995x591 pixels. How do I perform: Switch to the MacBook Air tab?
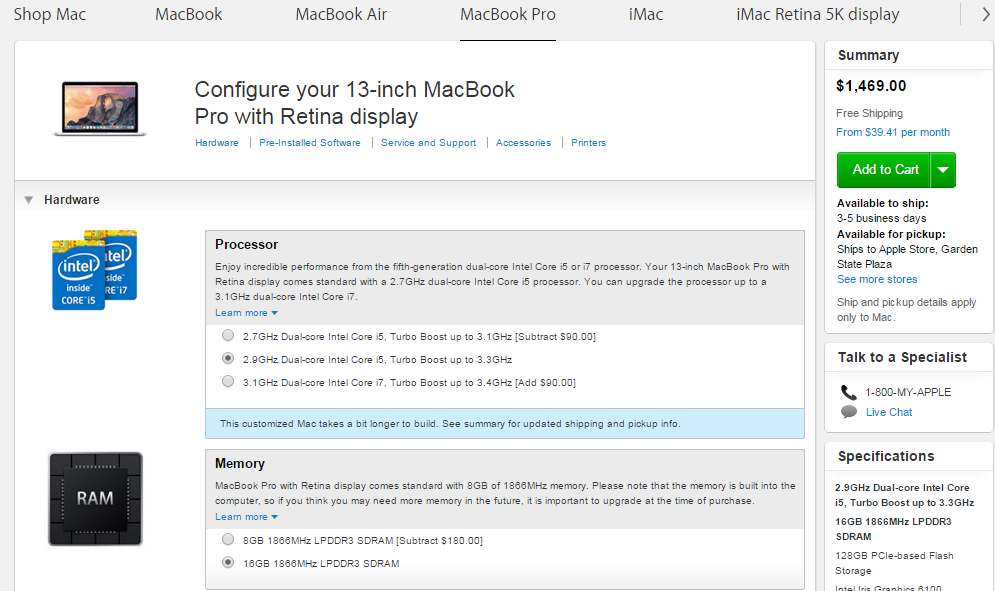tap(341, 14)
